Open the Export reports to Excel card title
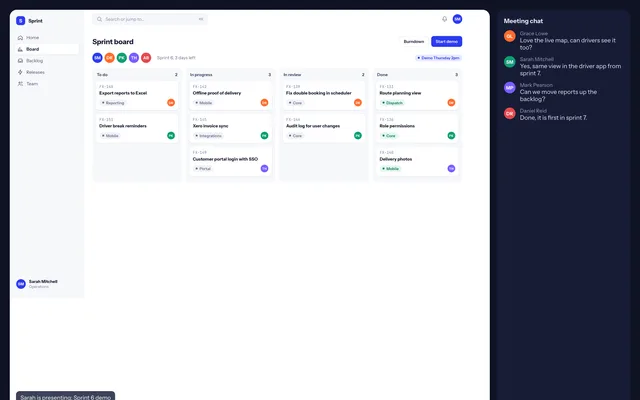 point(123,93)
